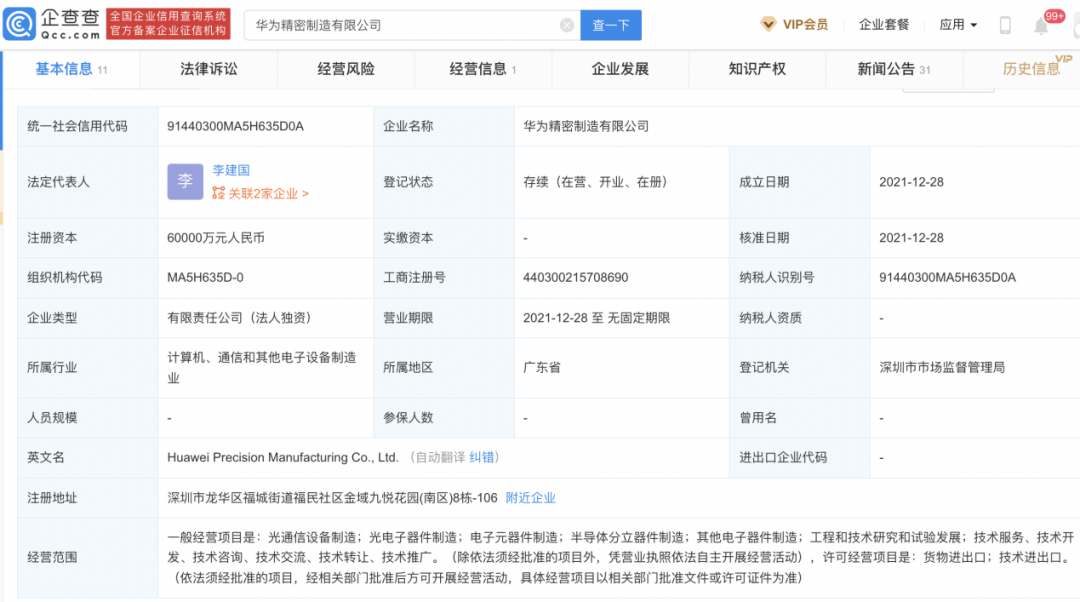Select registered capital 60000万元人民币
Viewport: 1080px width, 602px height.
[216, 238]
